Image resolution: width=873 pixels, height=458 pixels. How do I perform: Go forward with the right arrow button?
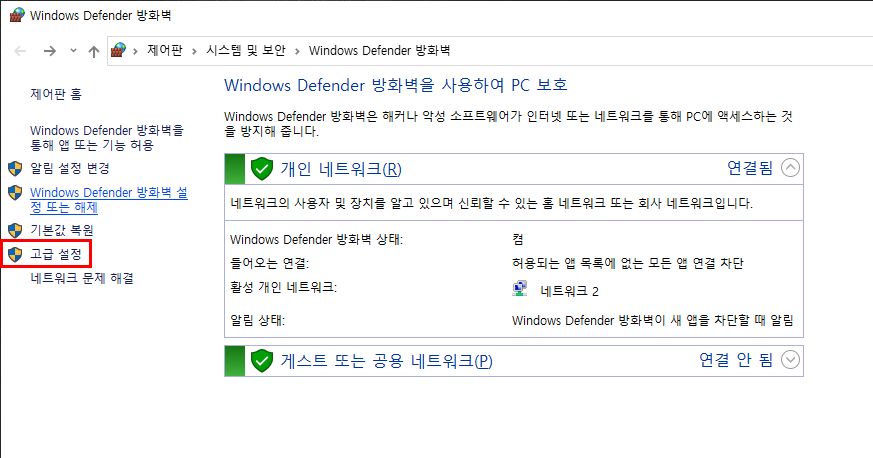50,51
